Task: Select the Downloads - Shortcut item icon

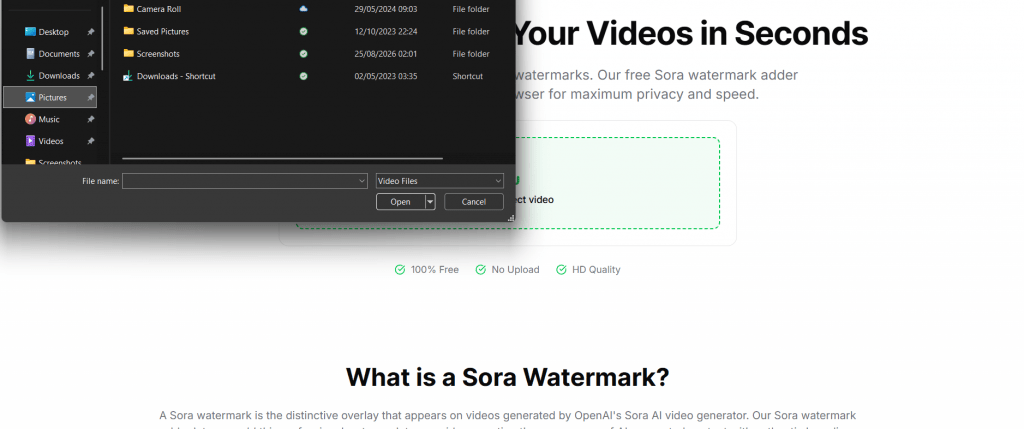Action: click(x=128, y=76)
